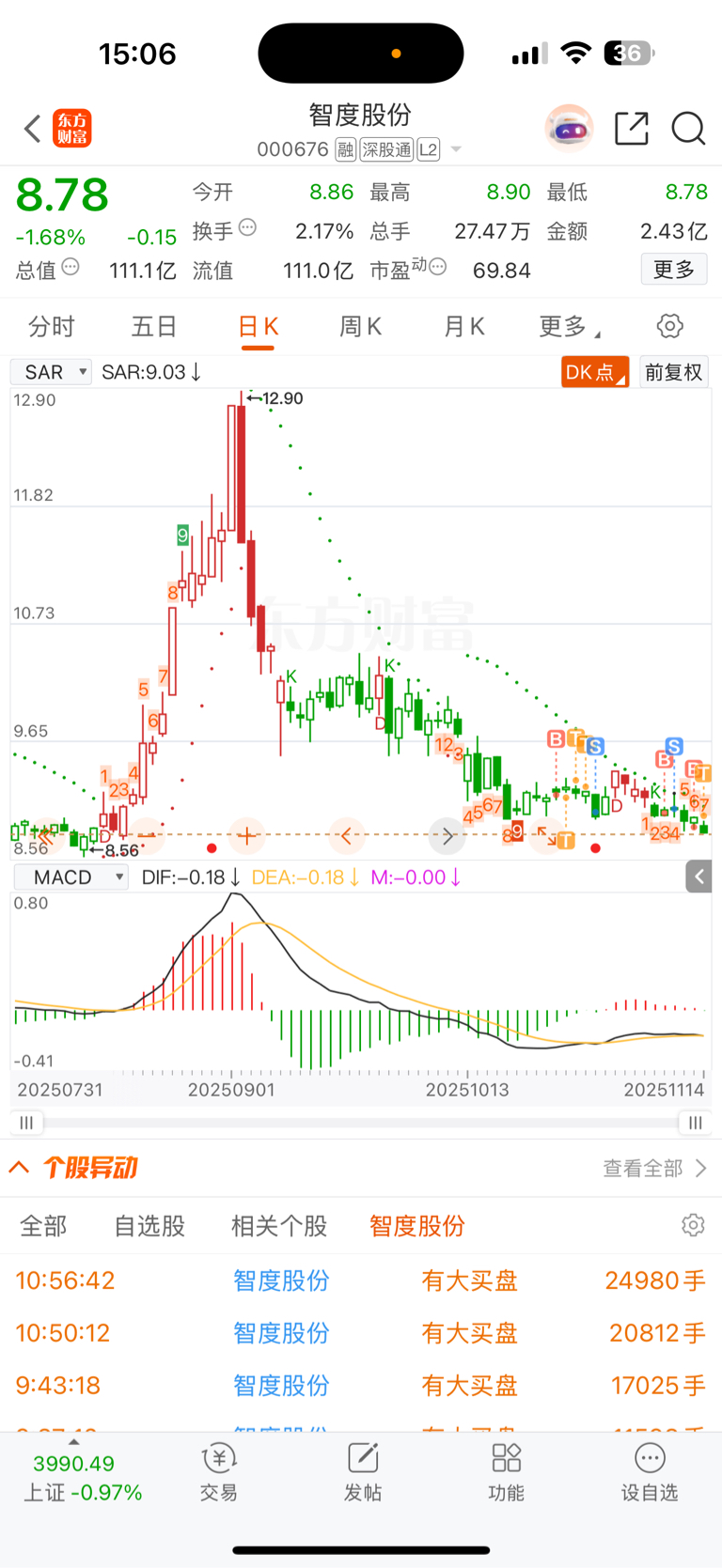This screenshot has width=722, height=1568.
Task: Tap right handle of chart range slider
Action: [x=695, y=1123]
